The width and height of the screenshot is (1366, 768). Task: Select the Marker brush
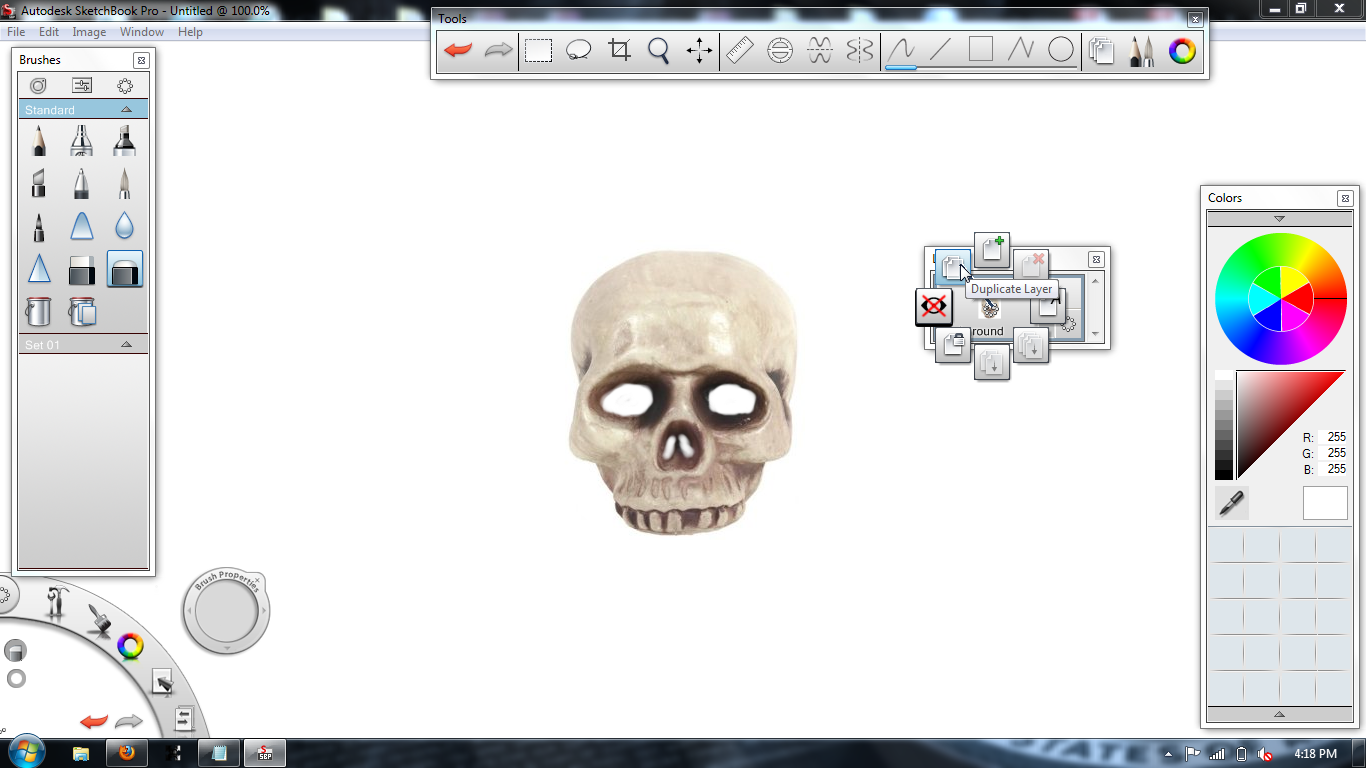coord(125,141)
